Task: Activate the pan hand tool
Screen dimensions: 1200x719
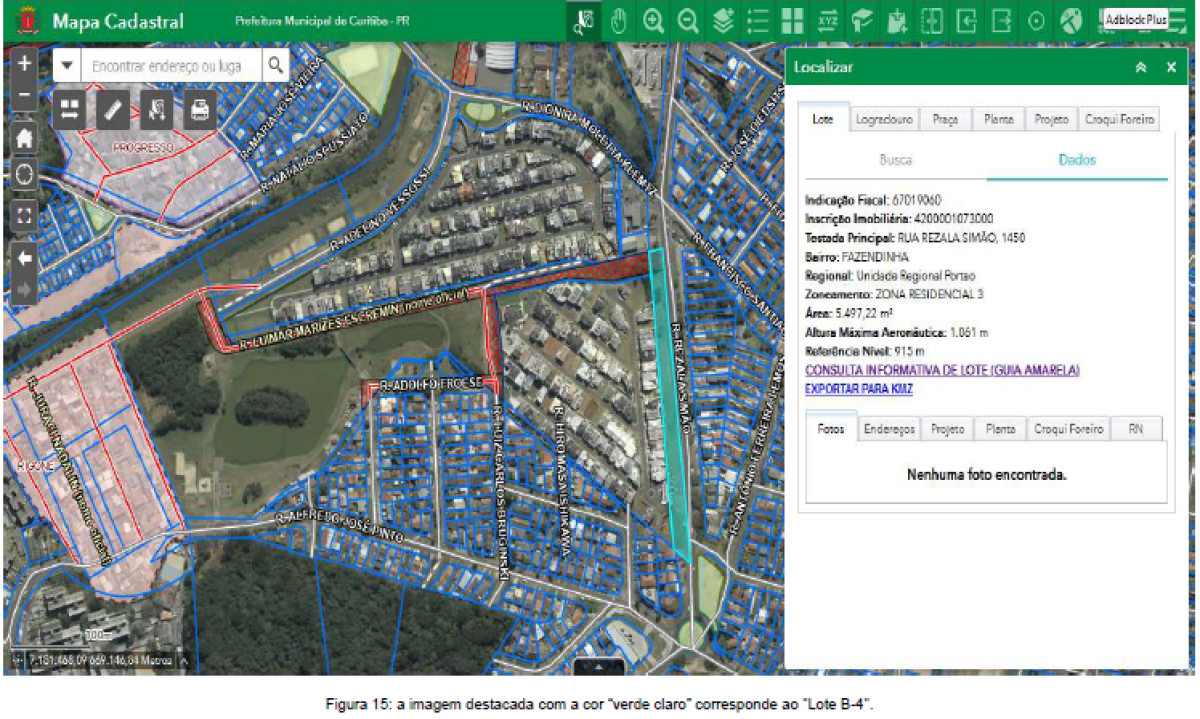Action: click(619, 21)
